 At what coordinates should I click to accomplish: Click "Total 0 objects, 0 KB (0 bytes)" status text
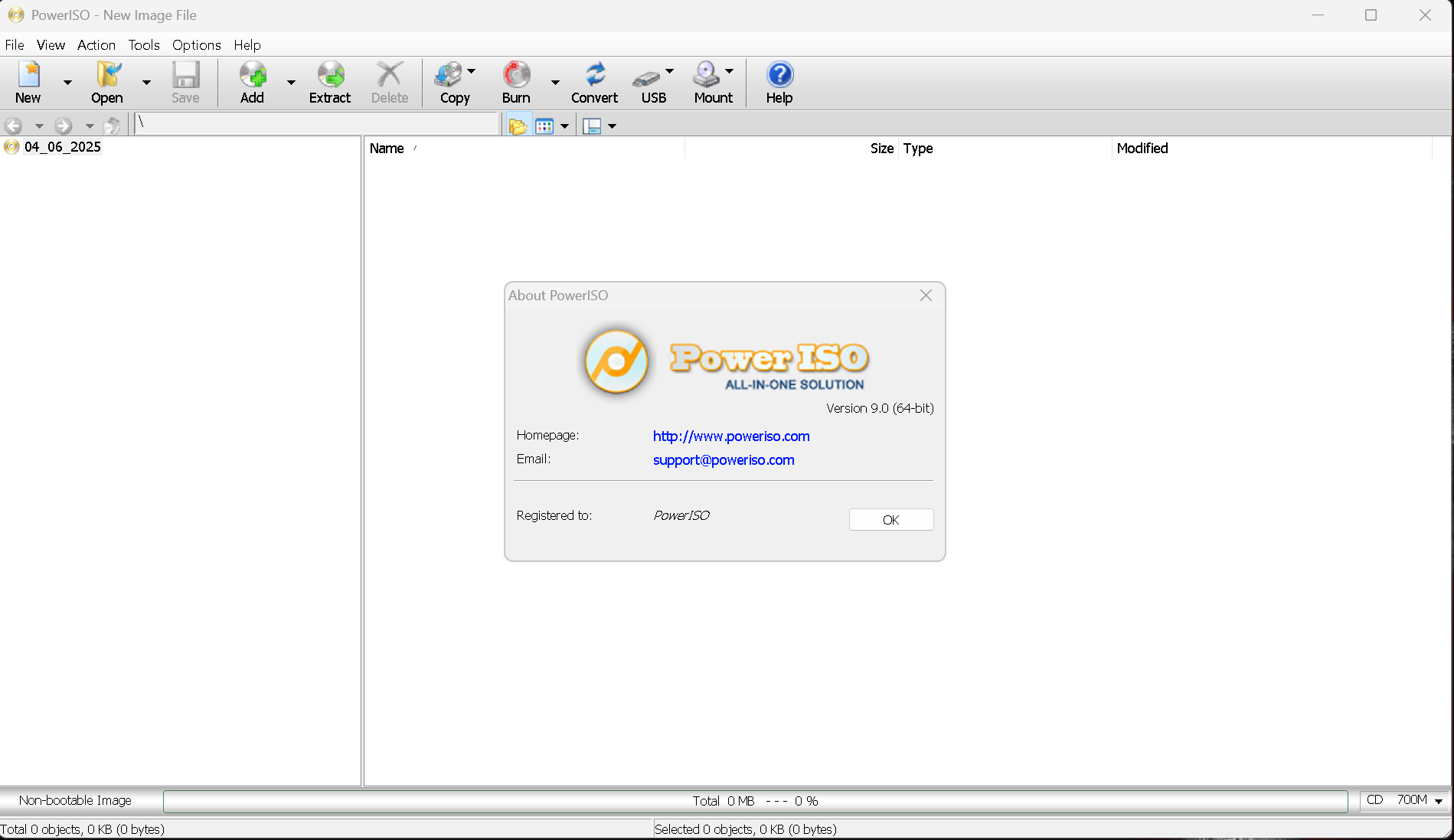pos(83,829)
